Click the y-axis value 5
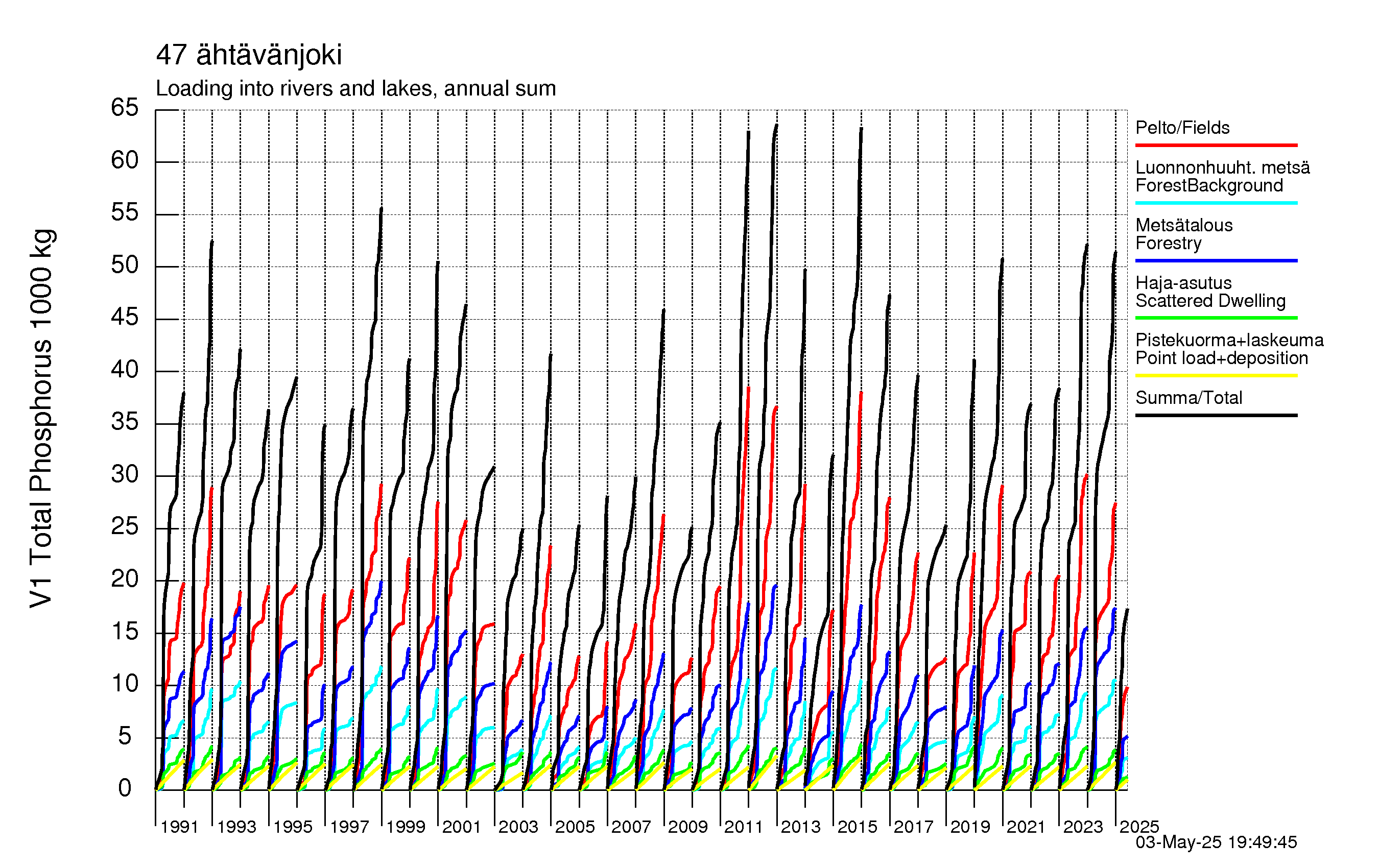 (x=125, y=736)
